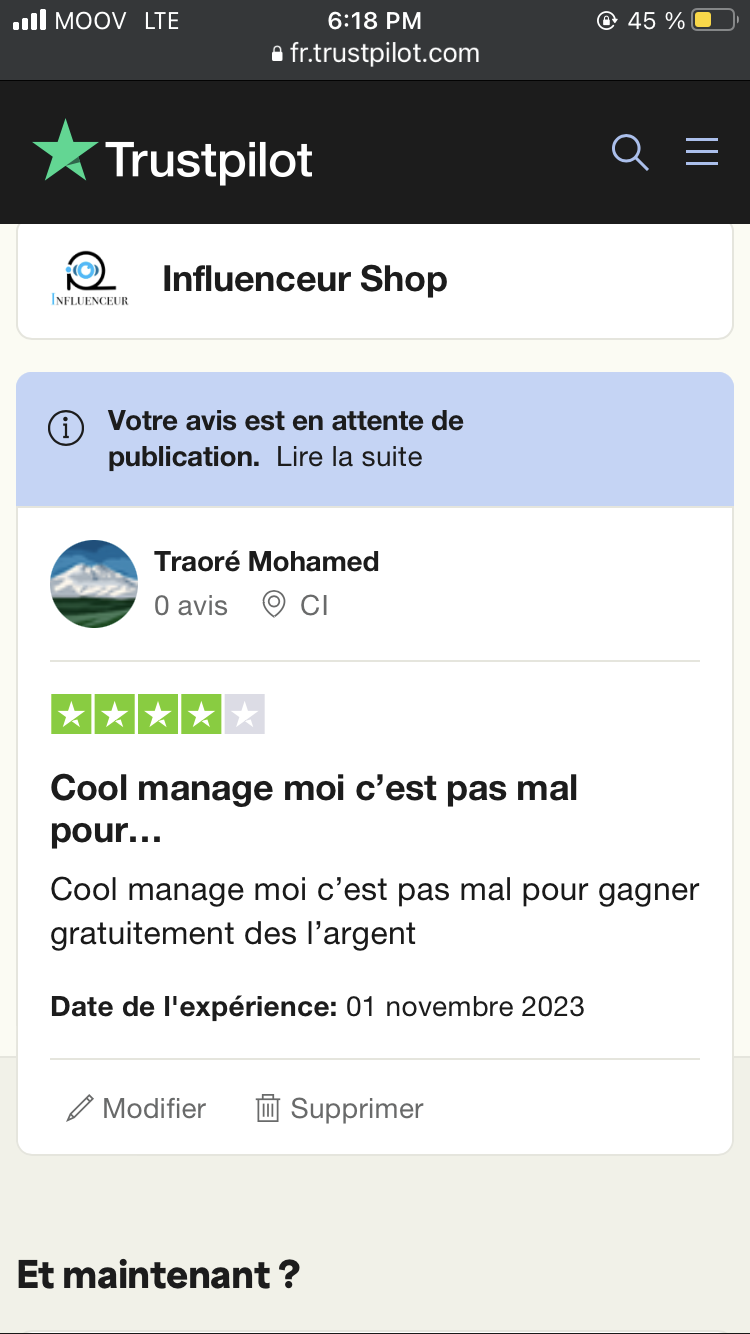Tap the Influenceur Shop logo image

pyautogui.click(x=90, y=279)
